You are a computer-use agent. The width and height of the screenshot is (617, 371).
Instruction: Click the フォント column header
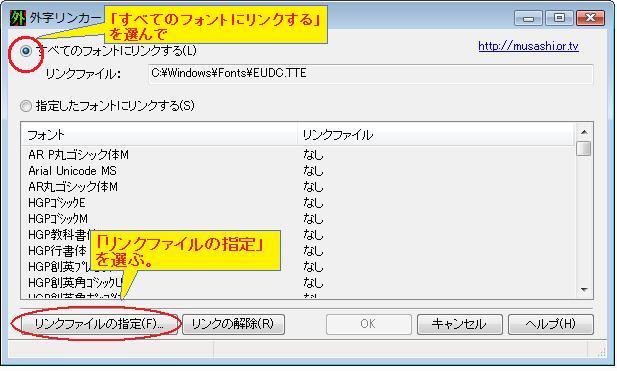[x=159, y=135]
